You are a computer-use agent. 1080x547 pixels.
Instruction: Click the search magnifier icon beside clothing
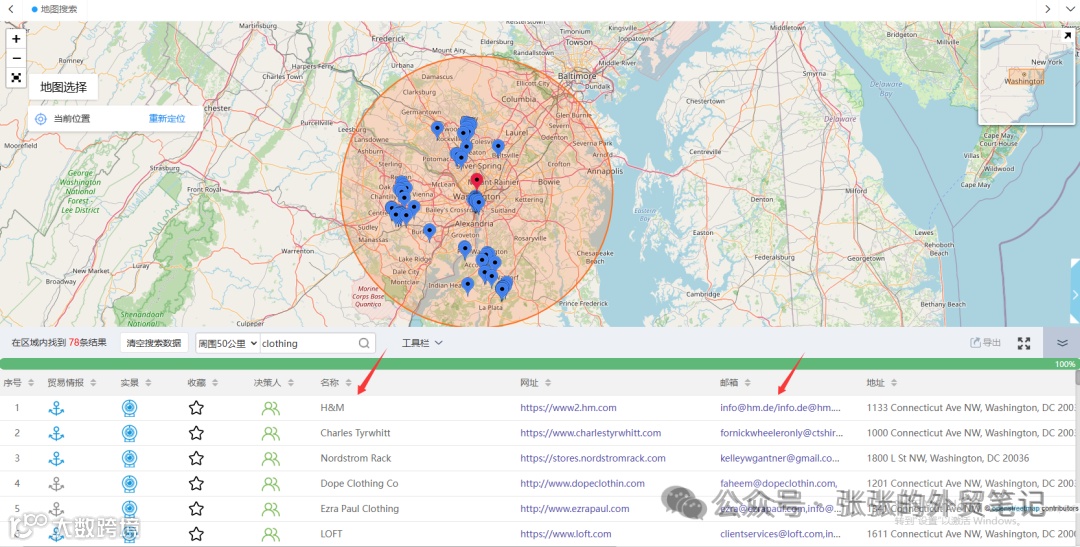(x=365, y=343)
